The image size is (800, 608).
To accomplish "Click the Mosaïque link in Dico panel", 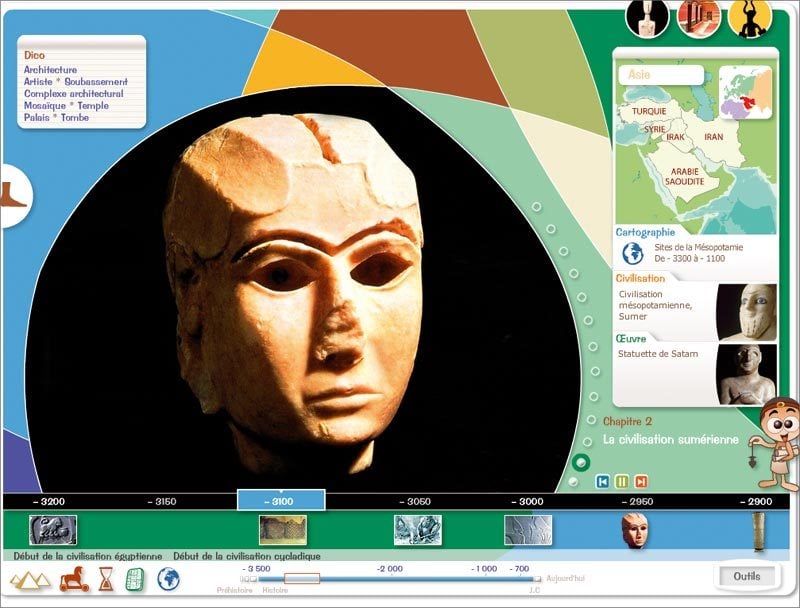I will point(45,105).
